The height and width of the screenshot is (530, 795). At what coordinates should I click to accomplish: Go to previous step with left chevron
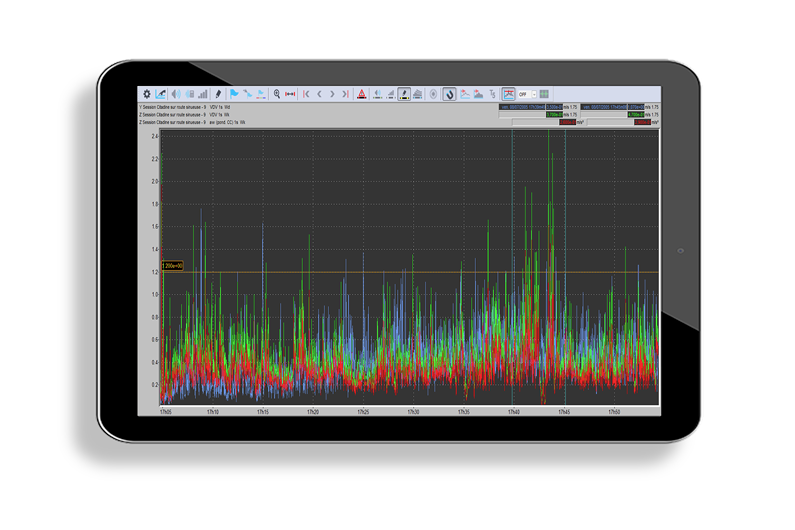point(320,94)
